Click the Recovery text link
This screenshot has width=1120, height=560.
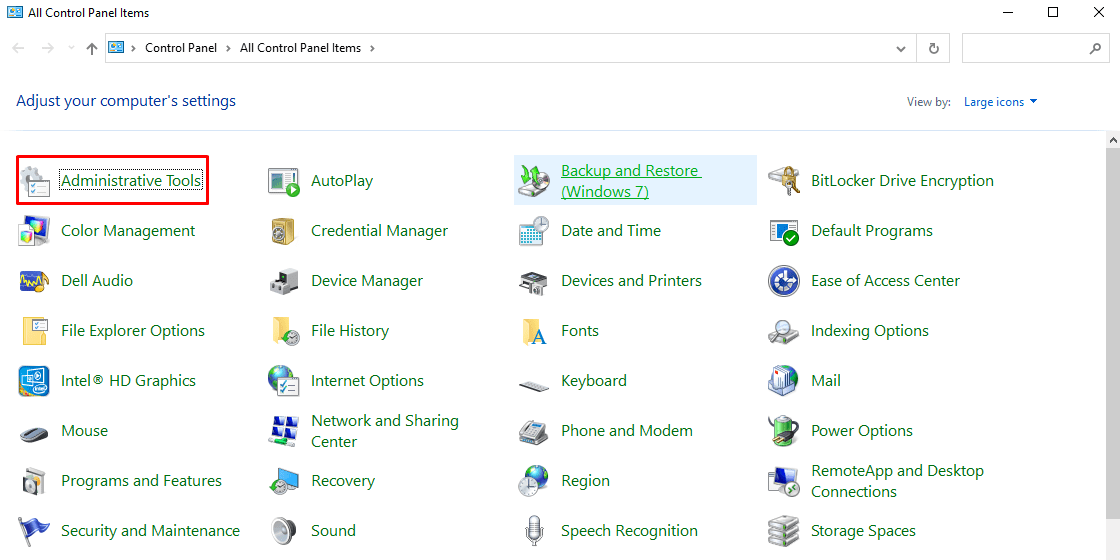point(343,481)
